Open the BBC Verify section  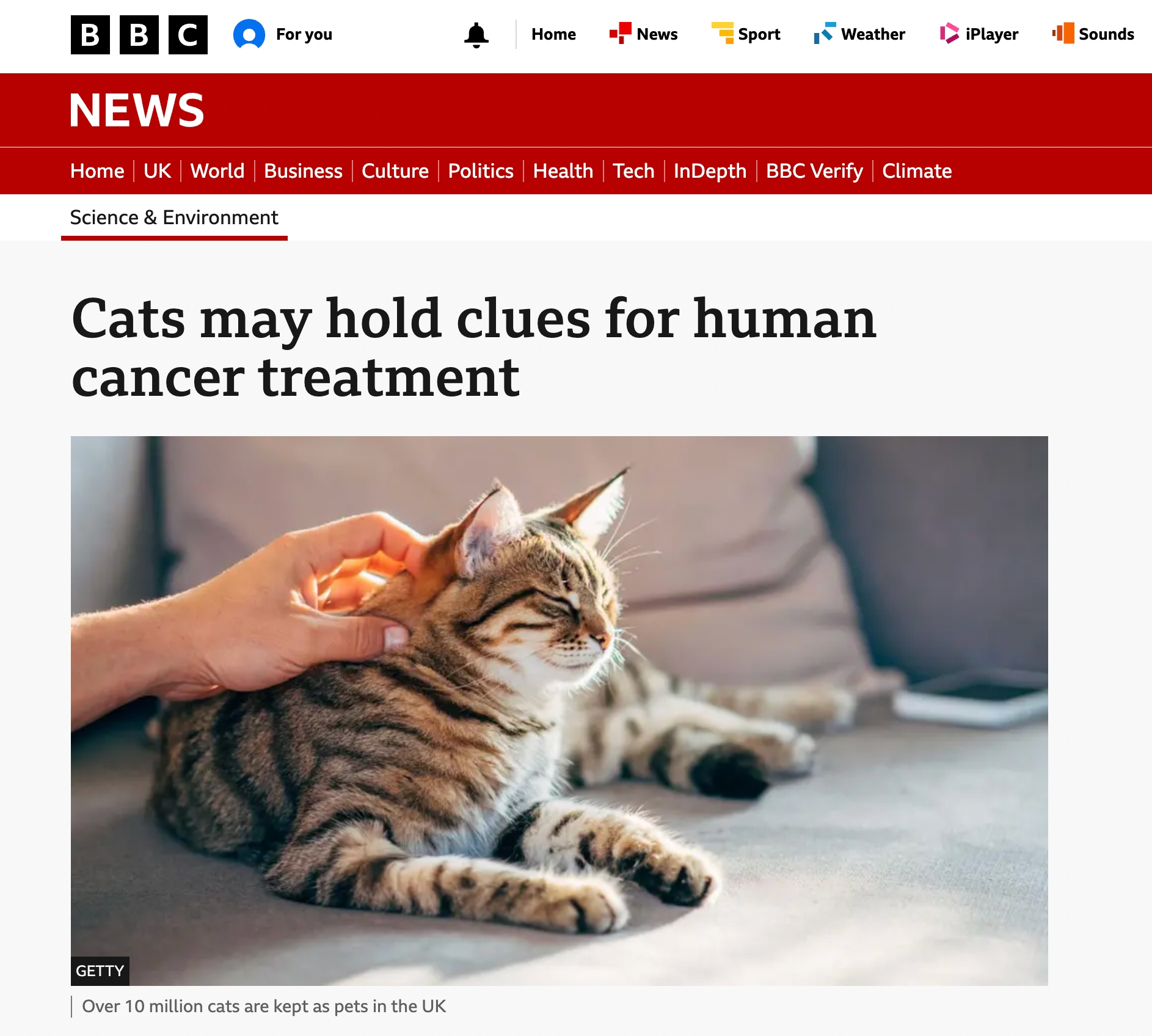coord(814,171)
